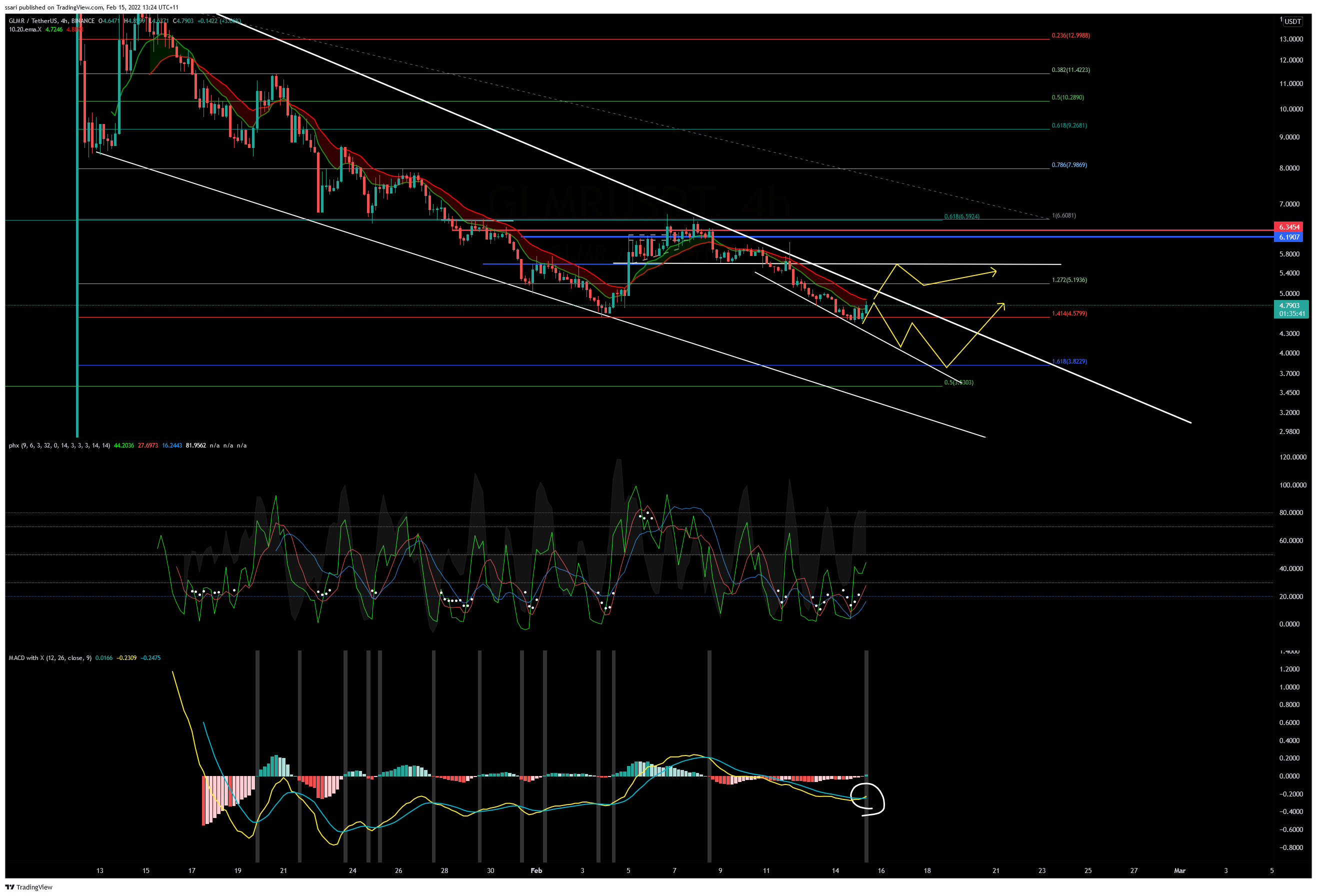
Task: Select the MACD with X indicator legend
Action: point(50,658)
